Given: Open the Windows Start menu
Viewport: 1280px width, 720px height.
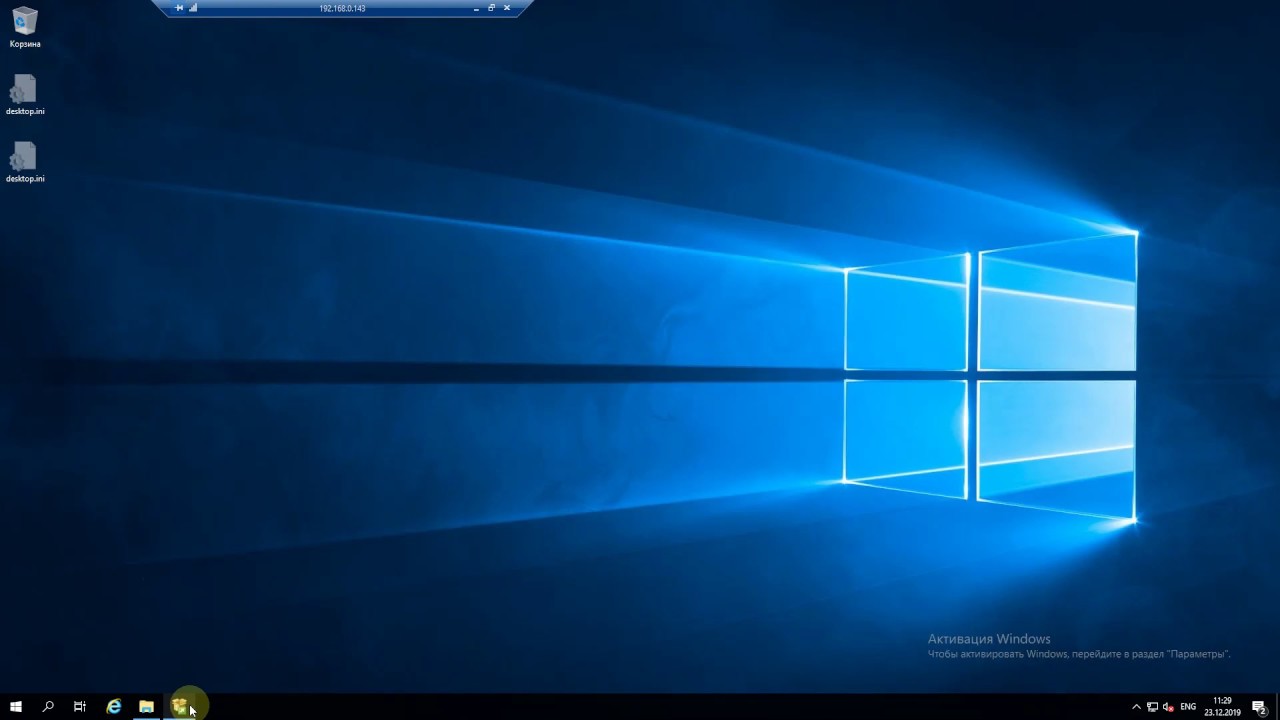Looking at the screenshot, I should coord(16,707).
